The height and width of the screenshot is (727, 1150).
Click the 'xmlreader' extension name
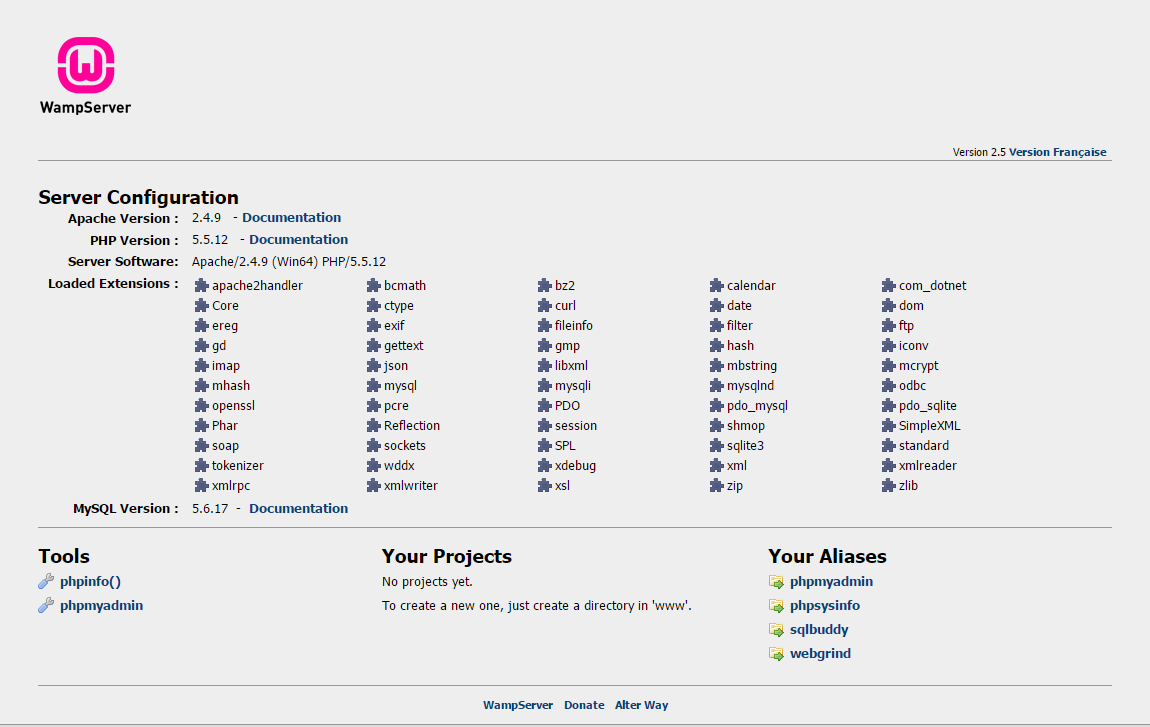click(x=928, y=466)
